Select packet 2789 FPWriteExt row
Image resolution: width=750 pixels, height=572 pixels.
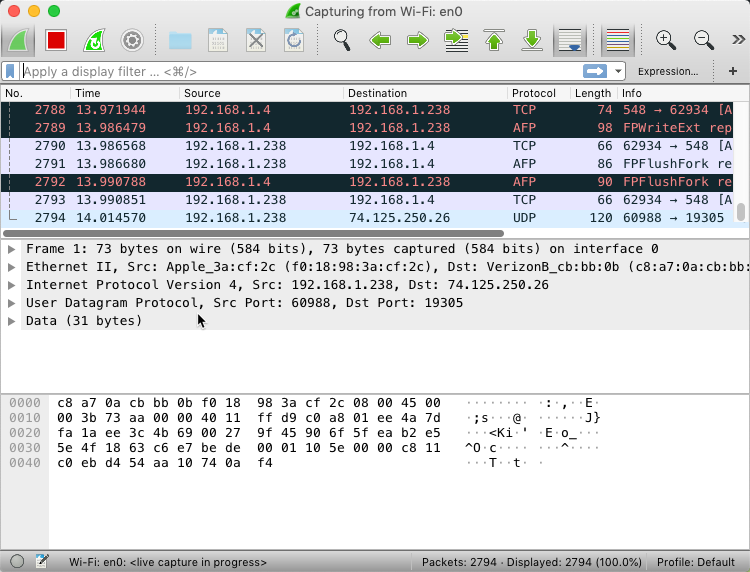(x=367, y=128)
